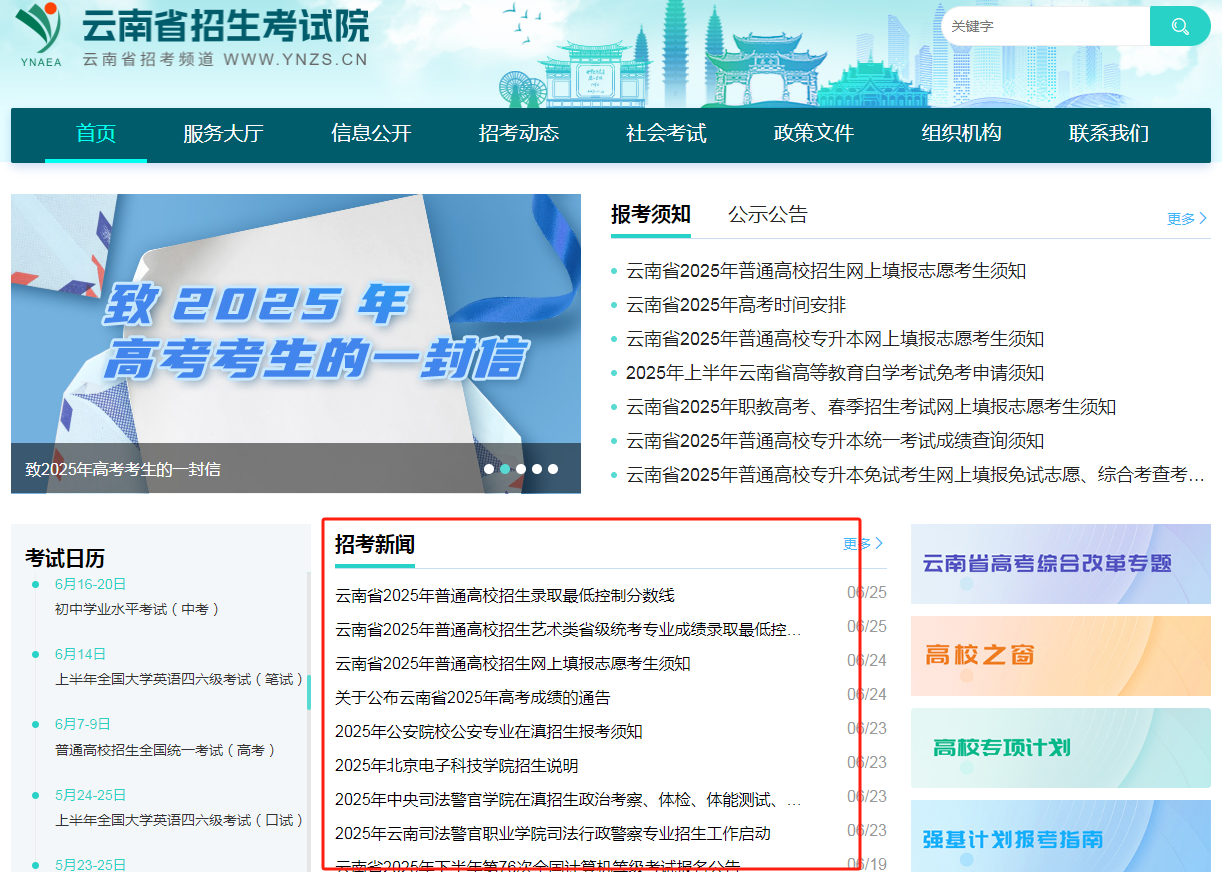Open 云南省2025年高考时间安排 notice
Screen dimensions: 1222x872
736,305
